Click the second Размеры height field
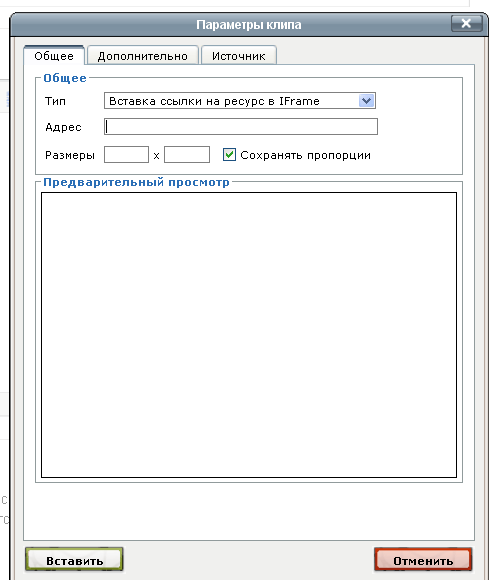Image resolution: width=489 pixels, height=580 pixels. (x=187, y=155)
